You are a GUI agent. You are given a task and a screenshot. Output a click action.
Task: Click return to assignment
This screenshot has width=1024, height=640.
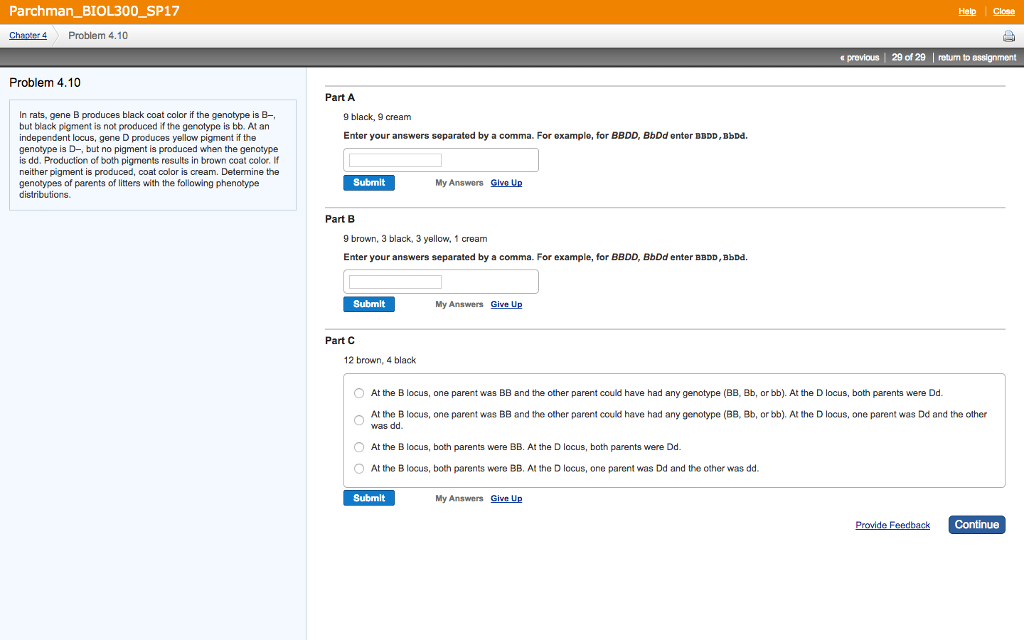click(x=977, y=57)
